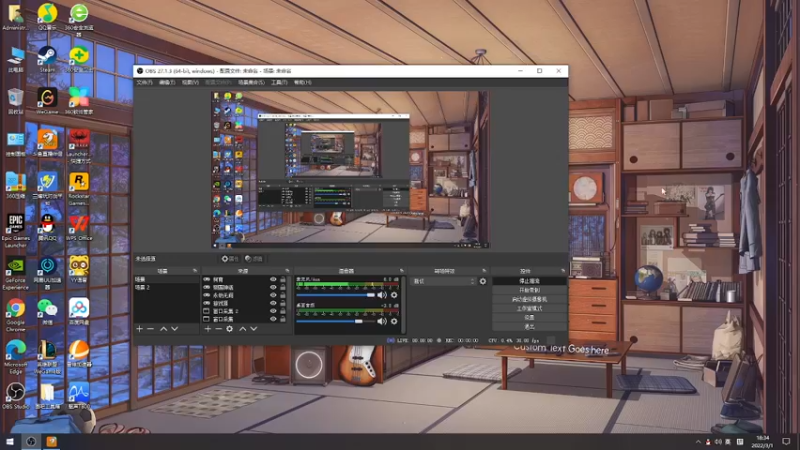The height and width of the screenshot is (450, 800).
Task: Open 视图(V) menu in OBS
Action: [190, 83]
